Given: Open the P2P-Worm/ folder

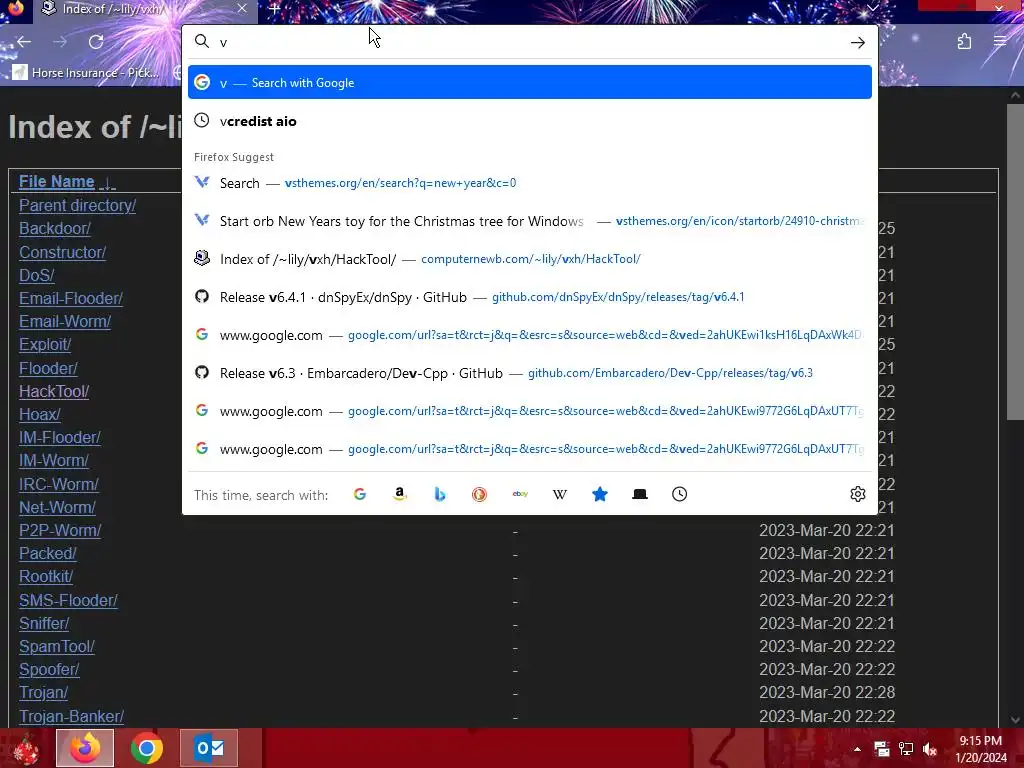Looking at the screenshot, I should 60,530.
